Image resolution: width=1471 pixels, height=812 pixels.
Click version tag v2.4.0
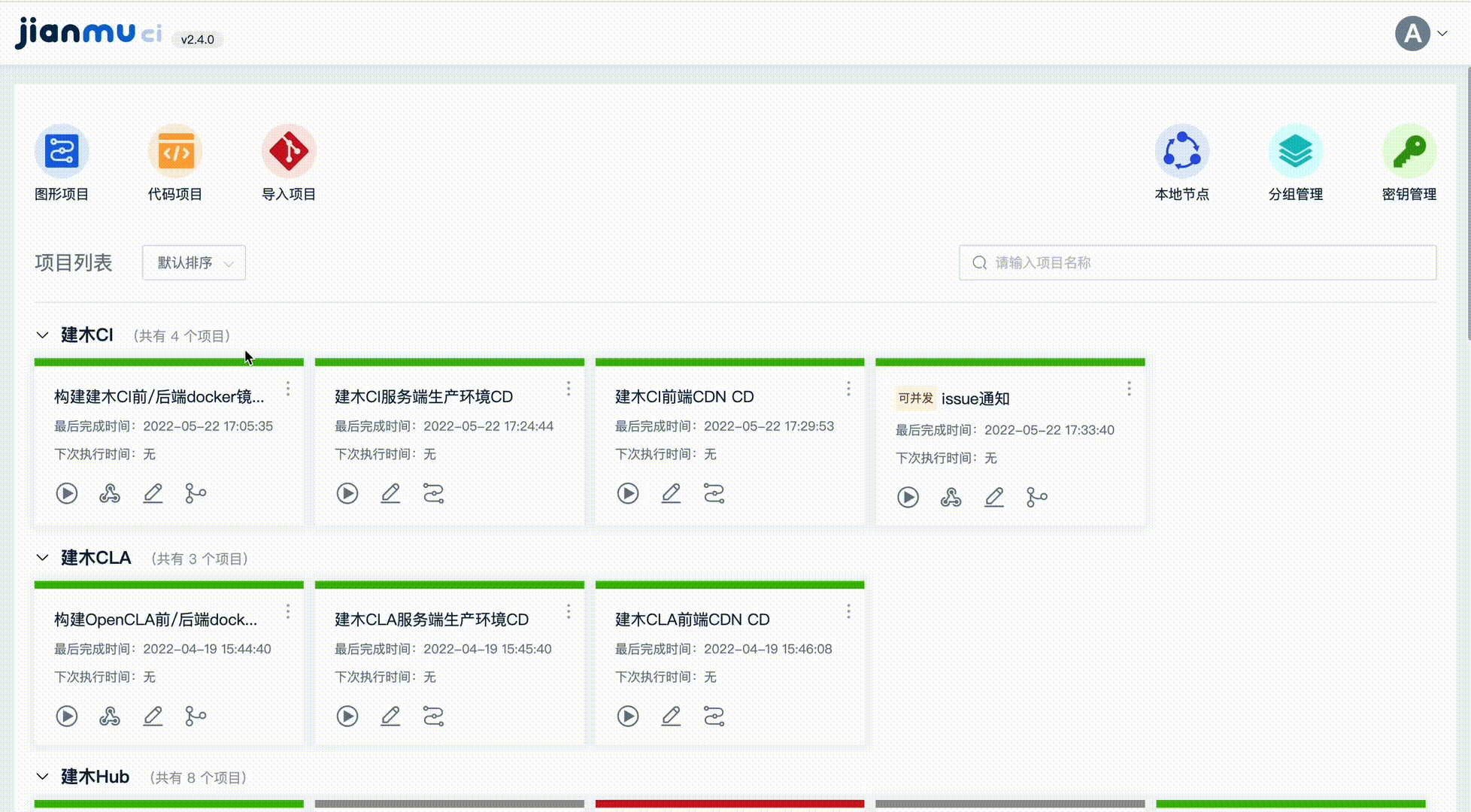point(197,39)
